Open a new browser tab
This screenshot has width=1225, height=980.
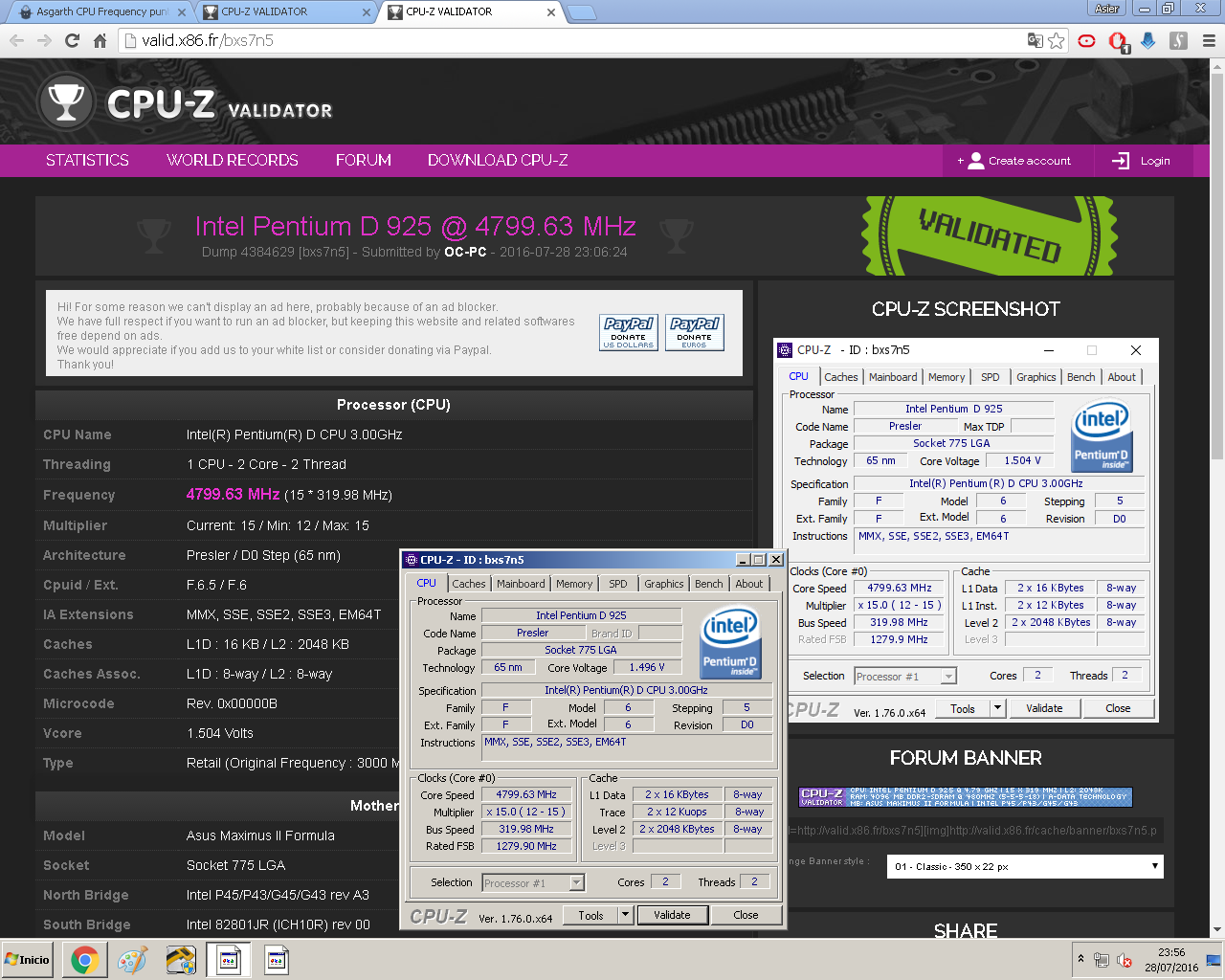582,12
